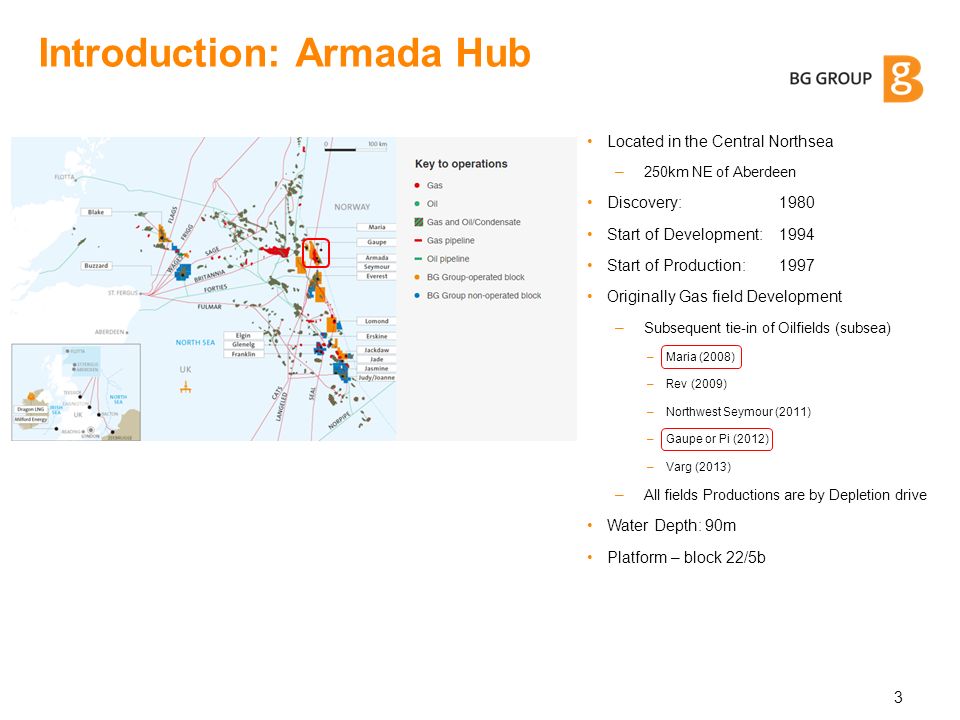Click '250km NE of Aberdeen' sub-bullet

pos(719,172)
